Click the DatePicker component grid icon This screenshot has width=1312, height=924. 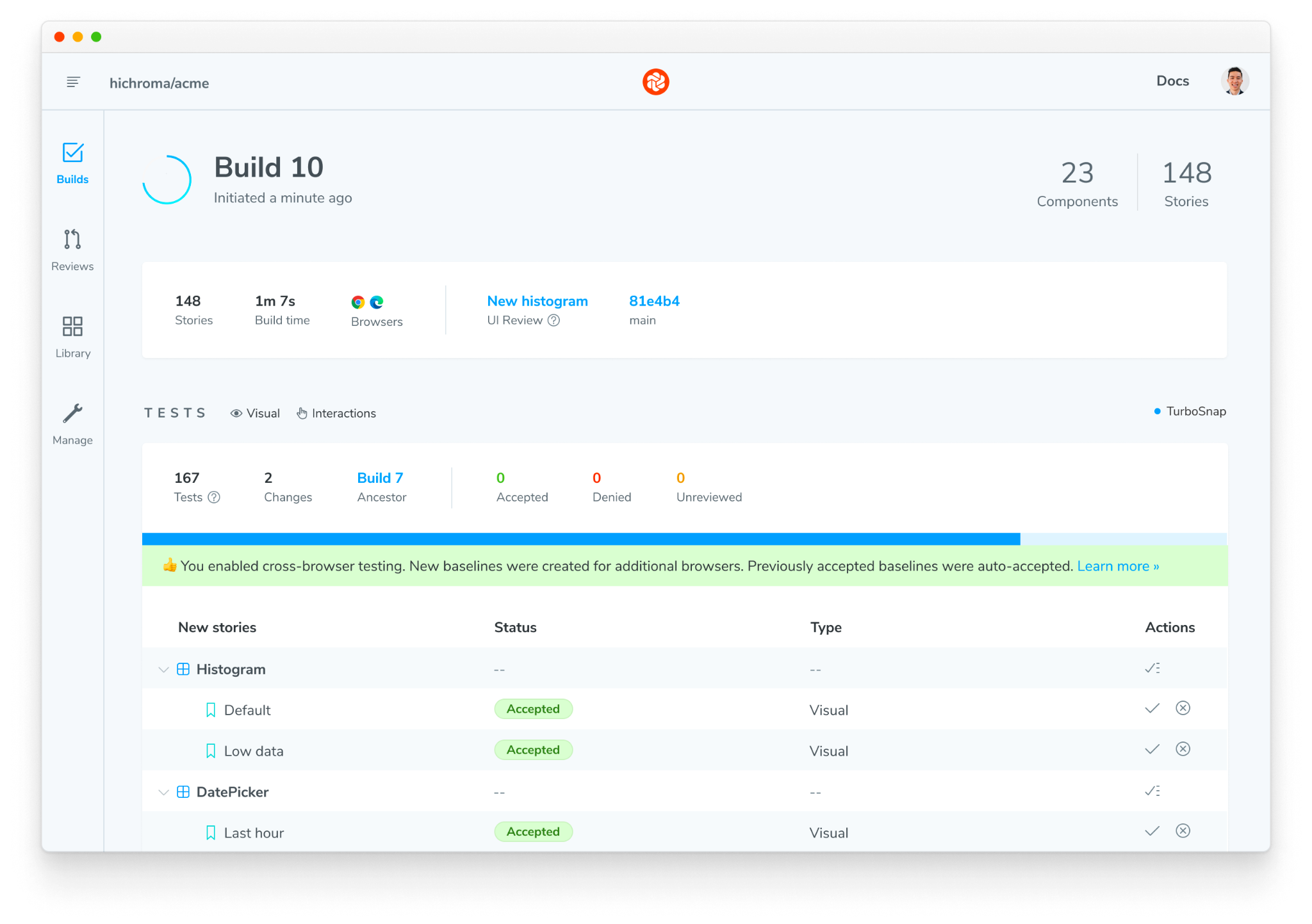click(183, 792)
